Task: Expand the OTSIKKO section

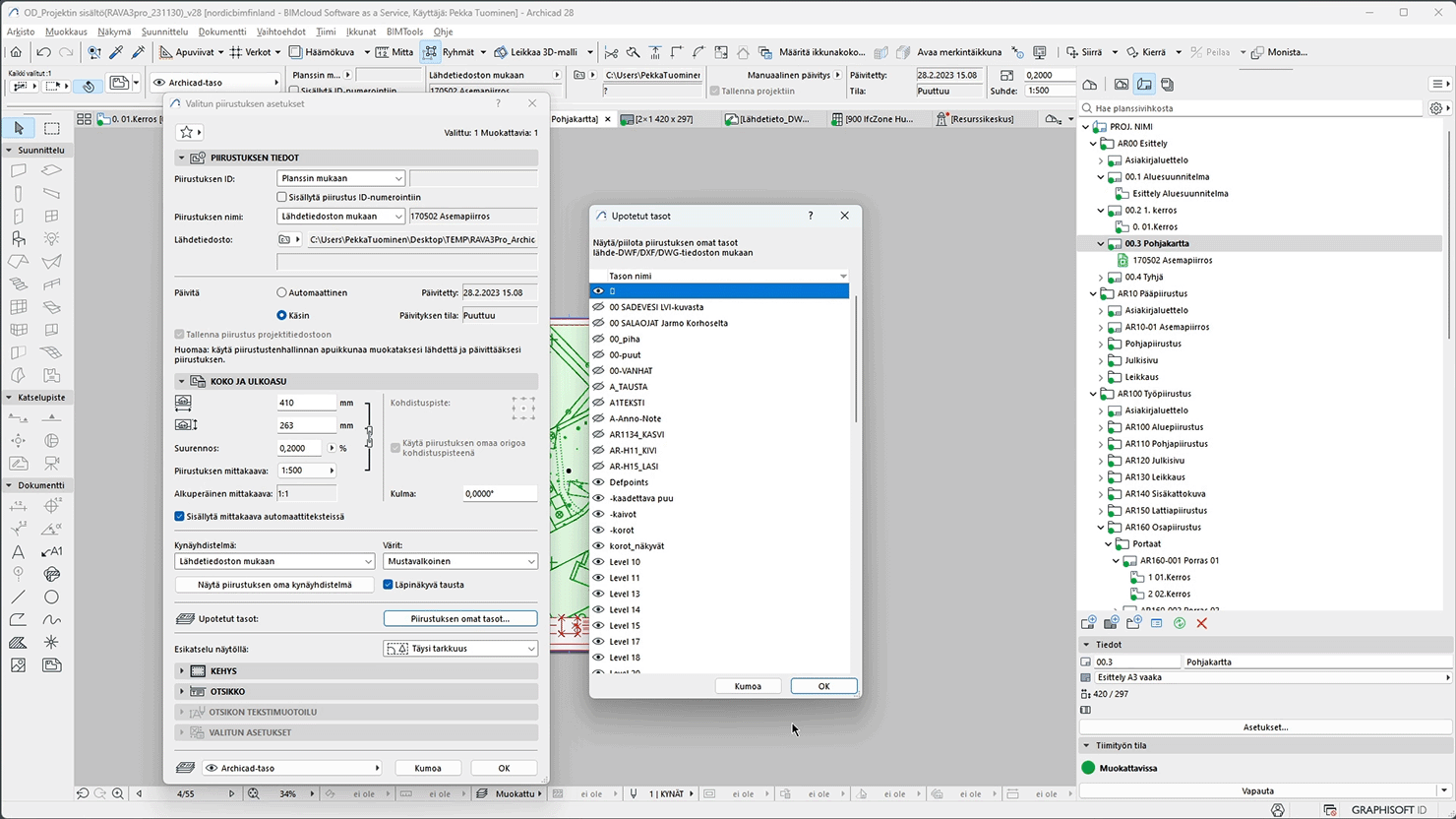Action: [x=182, y=692]
